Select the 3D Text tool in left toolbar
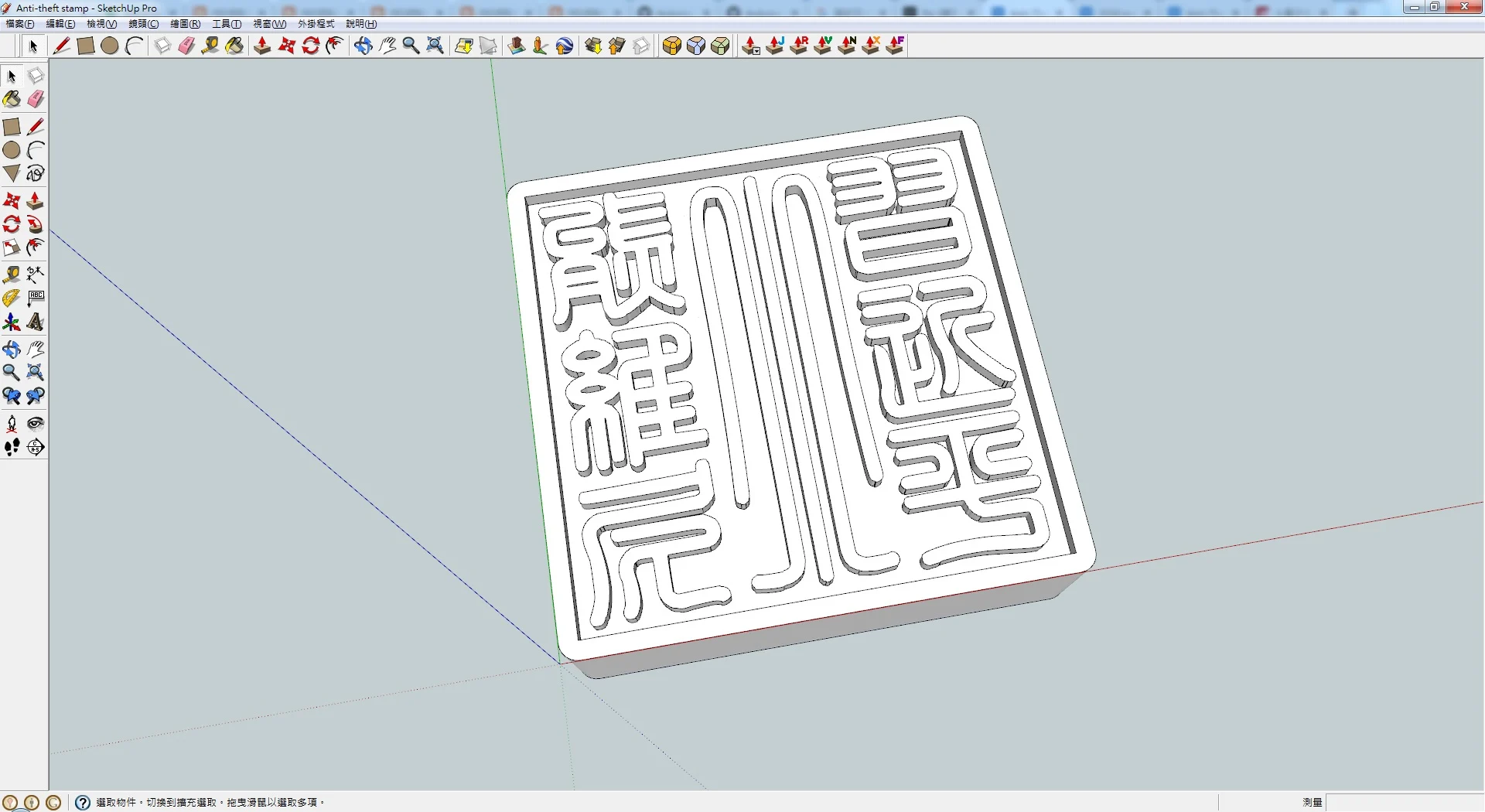This screenshot has height=812, width=1485. pos(36,322)
